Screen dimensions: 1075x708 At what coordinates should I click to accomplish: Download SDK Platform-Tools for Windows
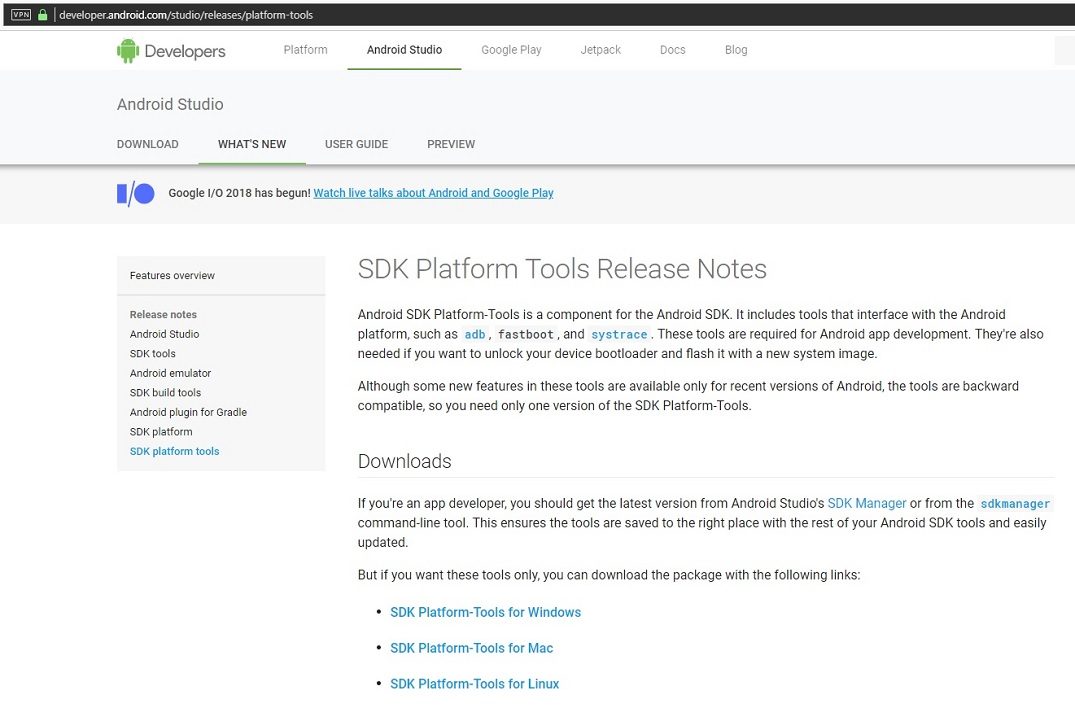pos(485,612)
